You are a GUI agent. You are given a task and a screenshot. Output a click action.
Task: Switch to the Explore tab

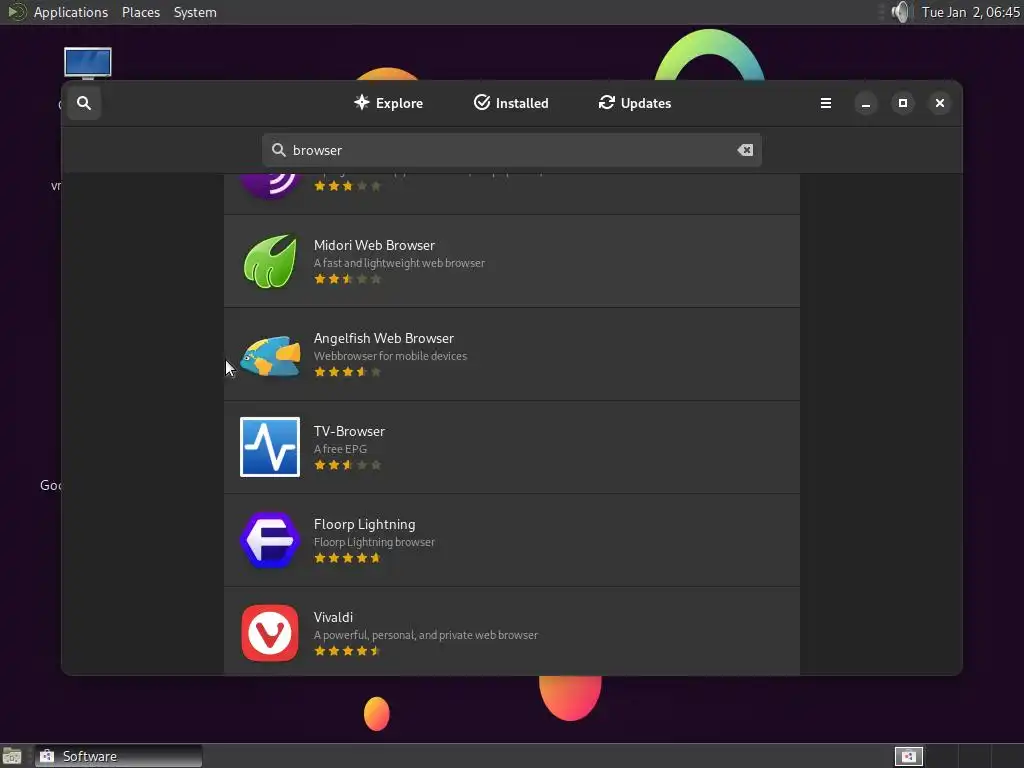pos(389,103)
